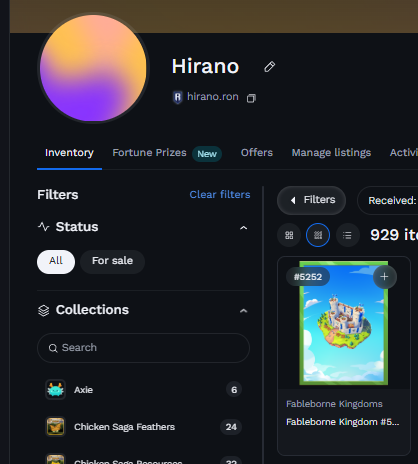Copy the hirano.ron address
This screenshot has width=418, height=464.
click(251, 98)
